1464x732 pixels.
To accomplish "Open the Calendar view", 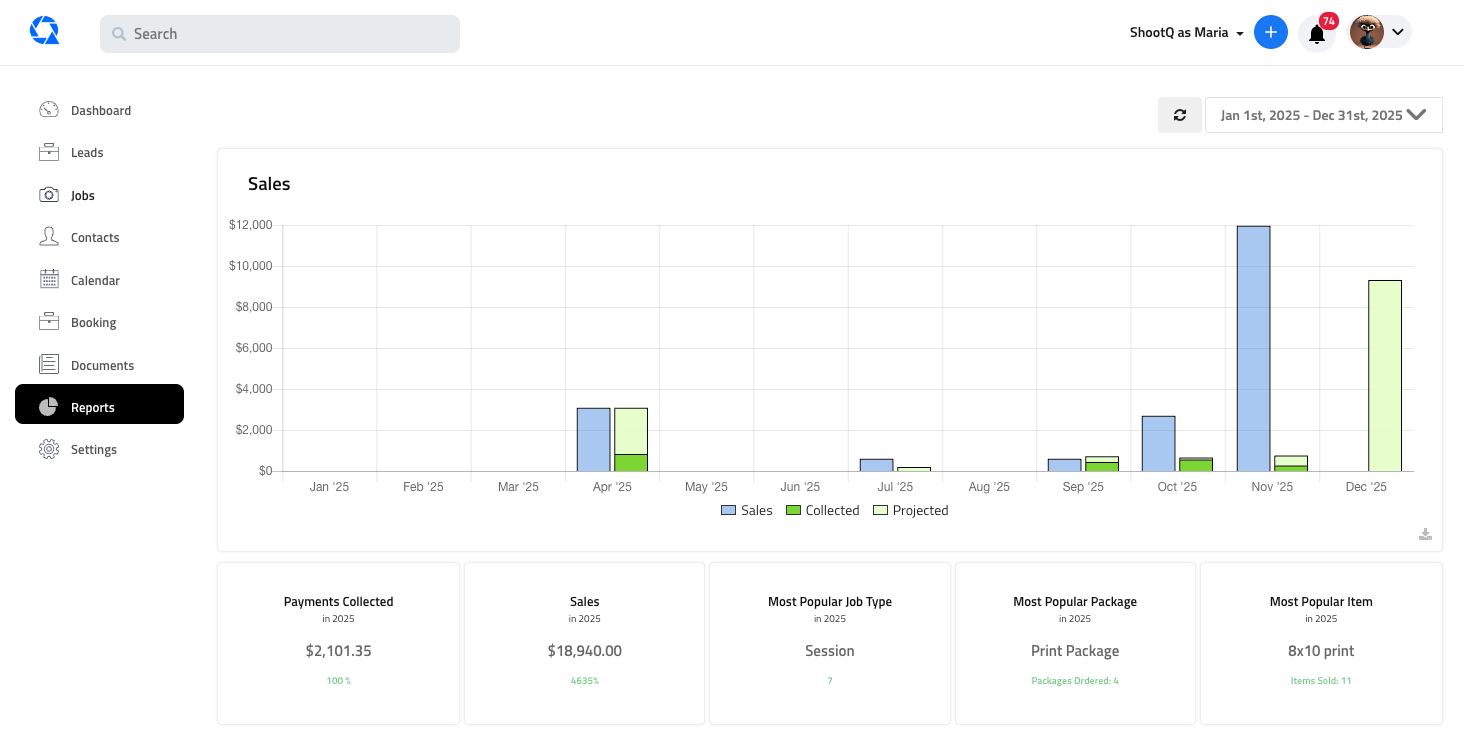I will point(93,280).
